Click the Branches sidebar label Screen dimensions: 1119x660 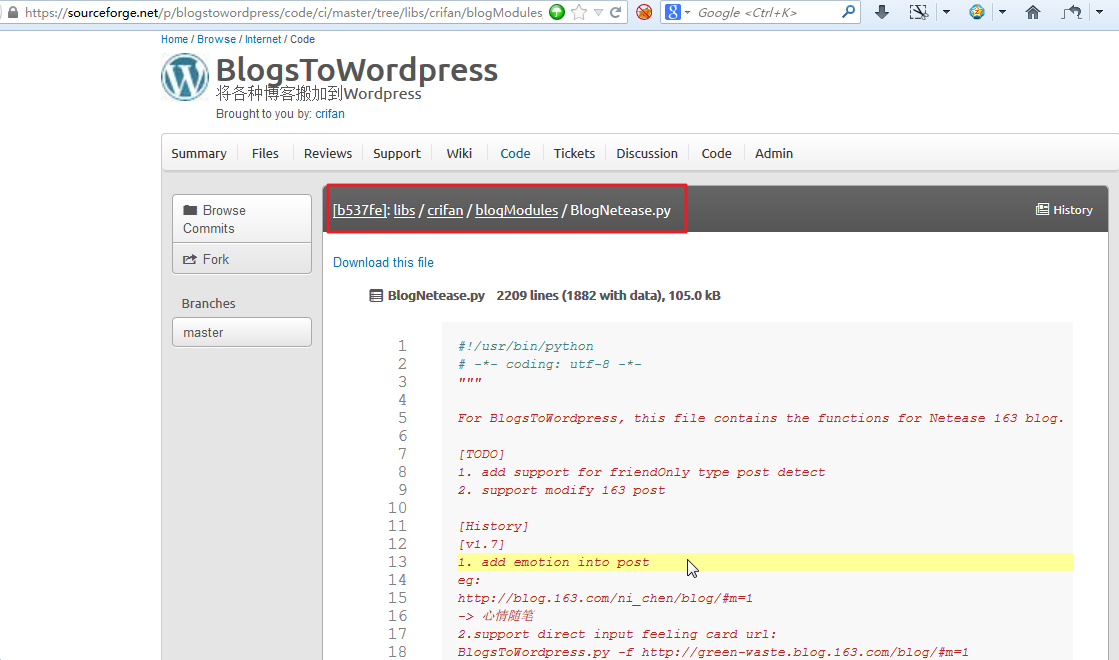(208, 303)
